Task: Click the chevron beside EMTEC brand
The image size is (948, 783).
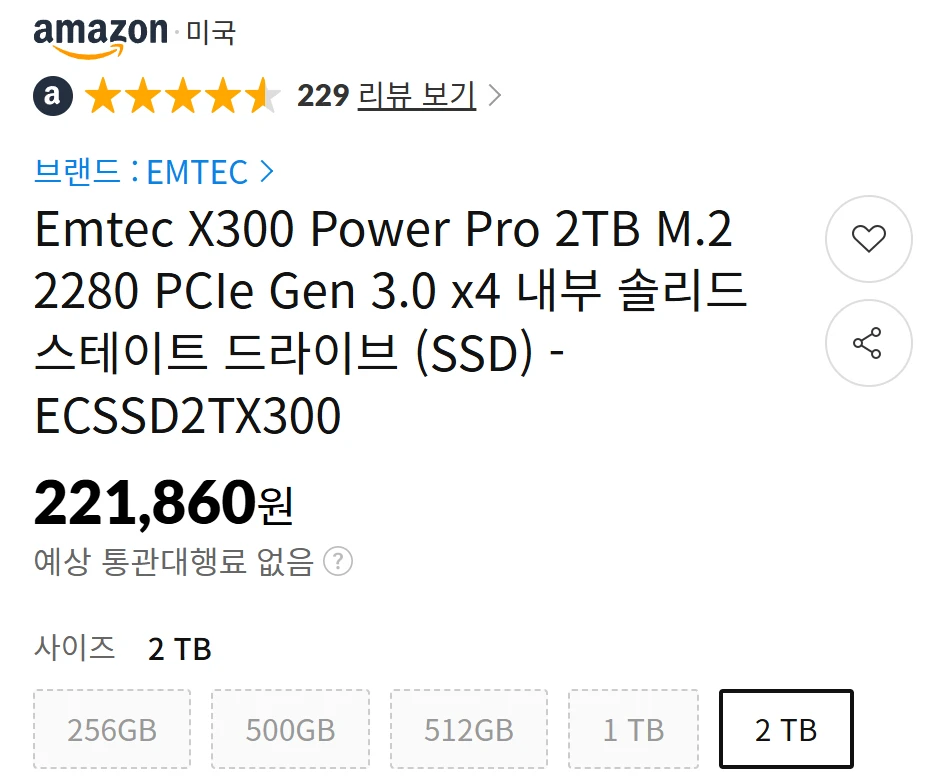Action: coord(266,172)
